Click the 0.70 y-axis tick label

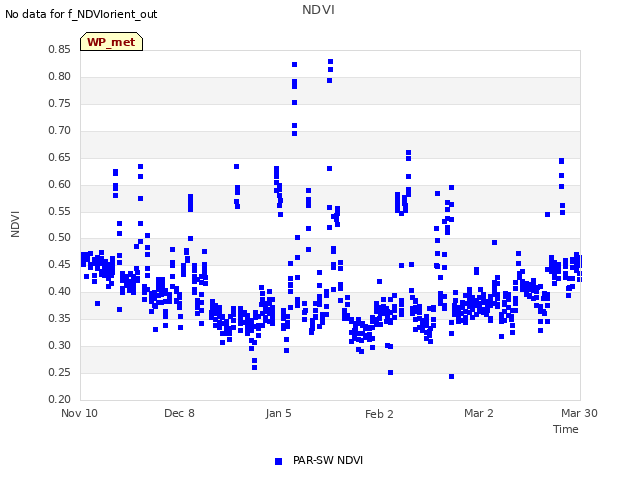pyautogui.click(x=60, y=130)
